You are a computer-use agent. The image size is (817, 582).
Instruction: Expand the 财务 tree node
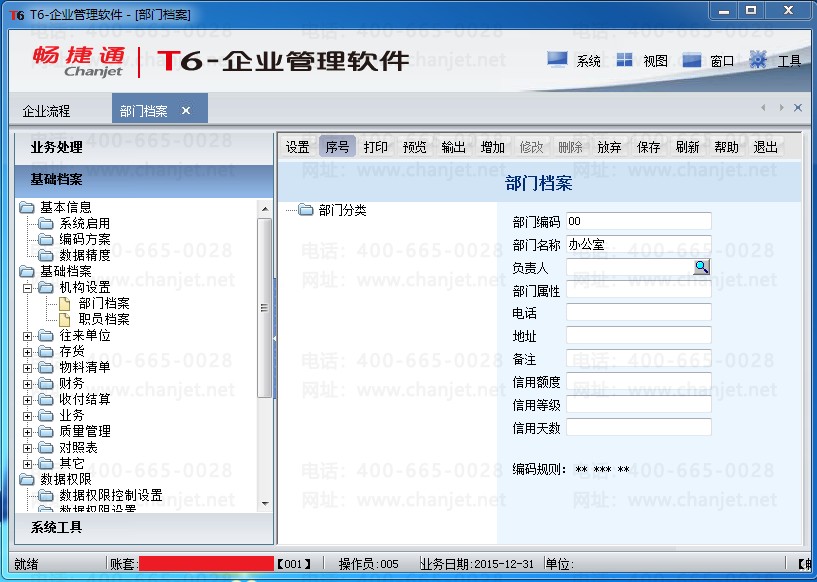28,385
